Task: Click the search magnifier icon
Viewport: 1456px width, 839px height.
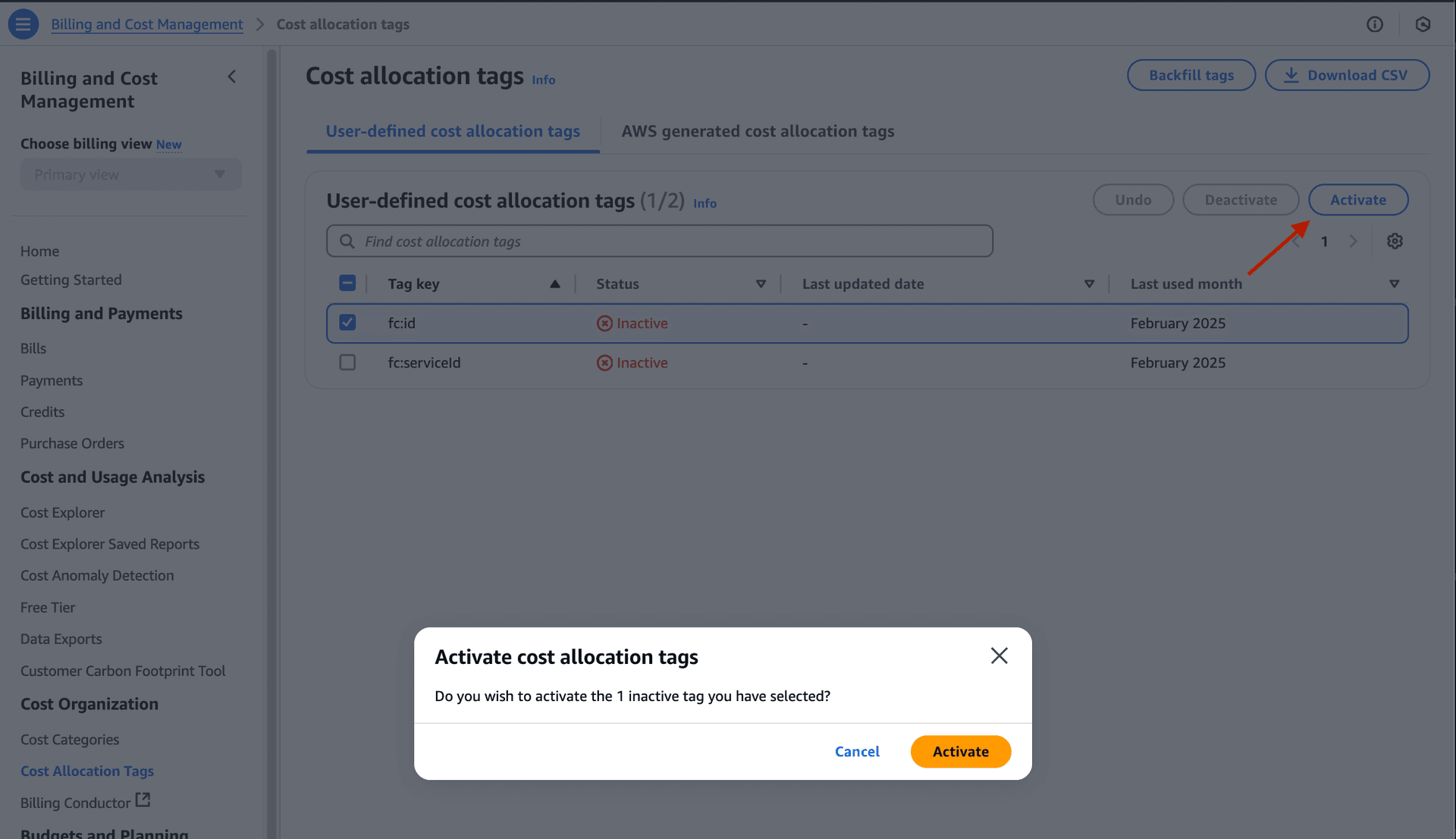Action: tap(347, 241)
